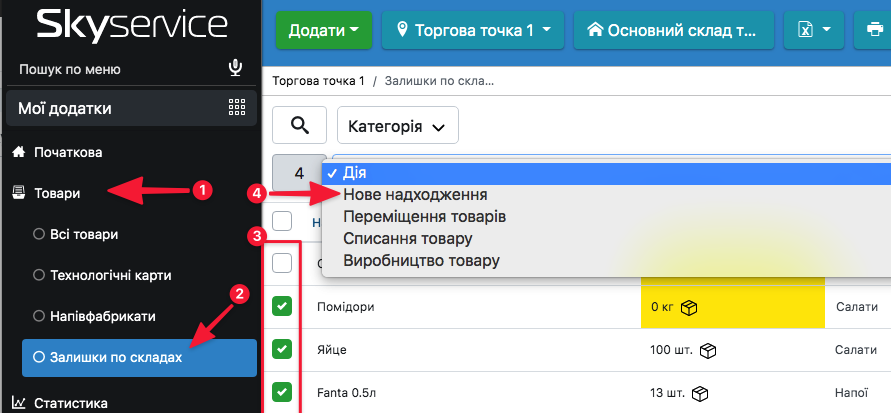The image size is (891, 413).
Task: Click the yellow highlighted 0 кг stock cell
Action: 732,307
